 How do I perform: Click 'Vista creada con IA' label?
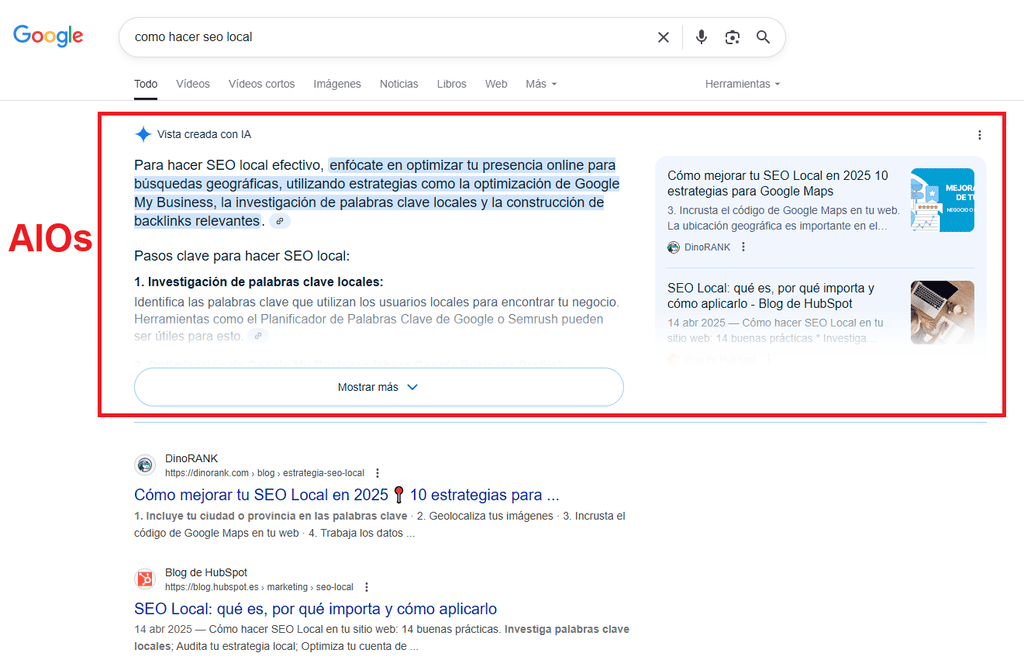coord(204,134)
